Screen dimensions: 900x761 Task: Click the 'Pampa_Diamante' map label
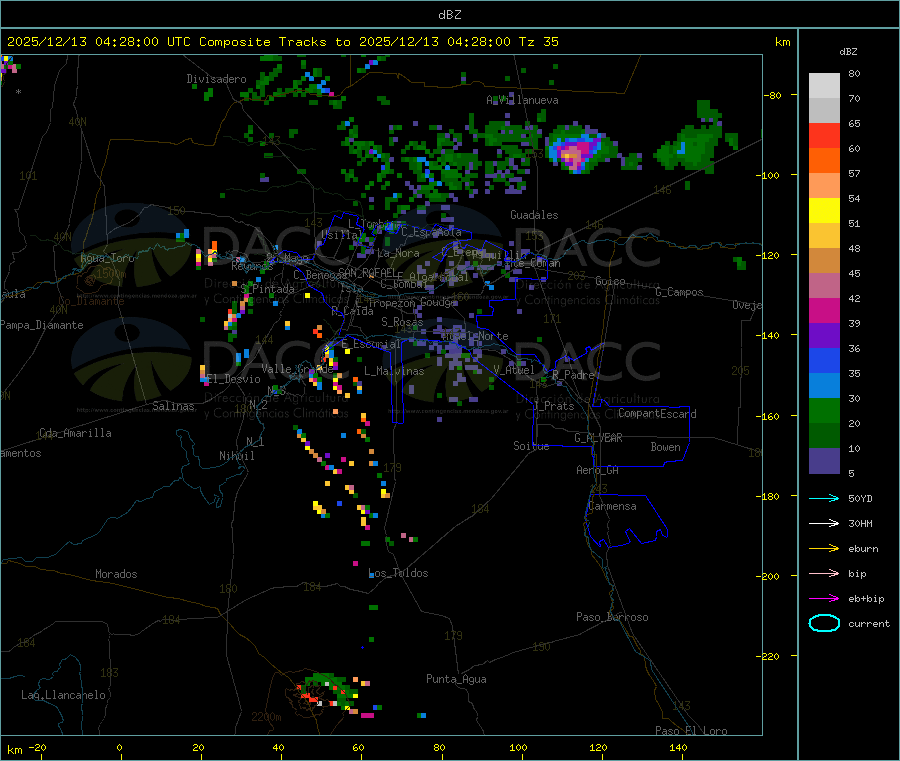pyautogui.click(x=41, y=325)
